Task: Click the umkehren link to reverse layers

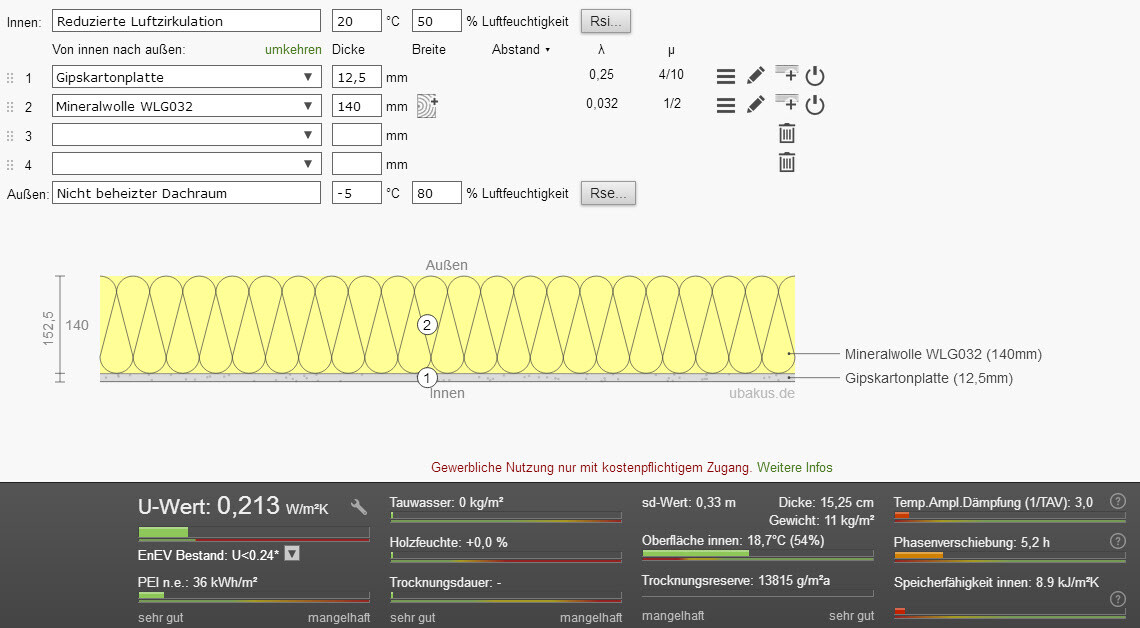Action: coord(293,49)
